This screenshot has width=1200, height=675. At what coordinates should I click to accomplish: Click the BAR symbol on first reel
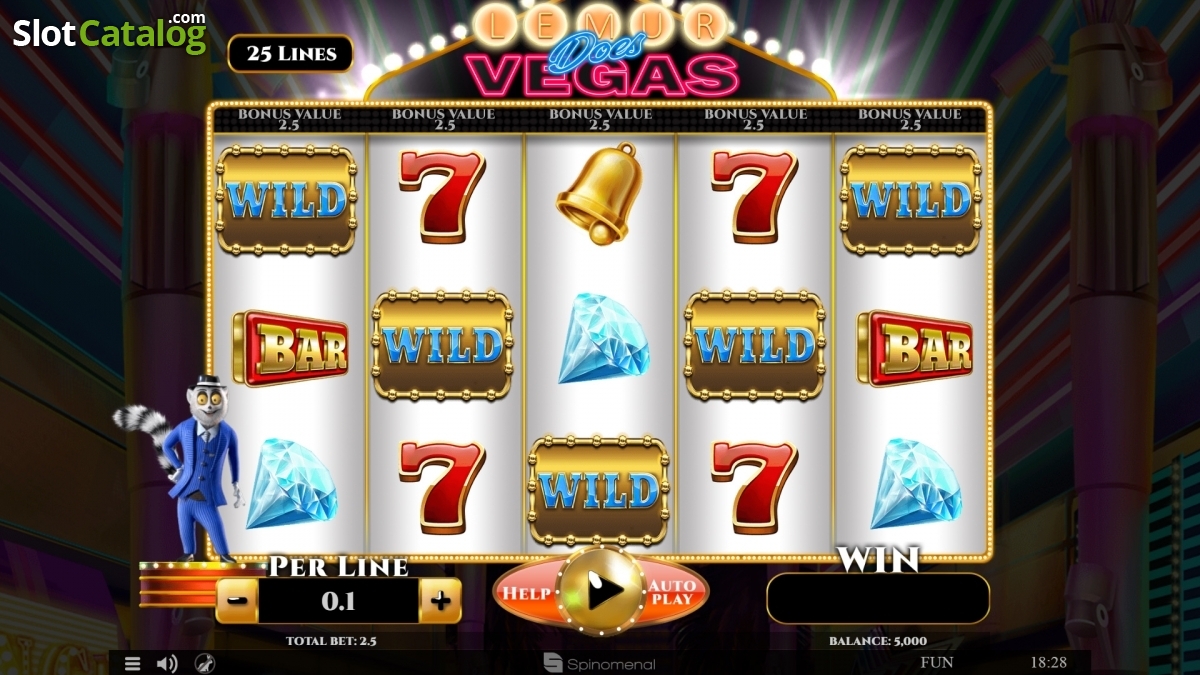[x=290, y=348]
